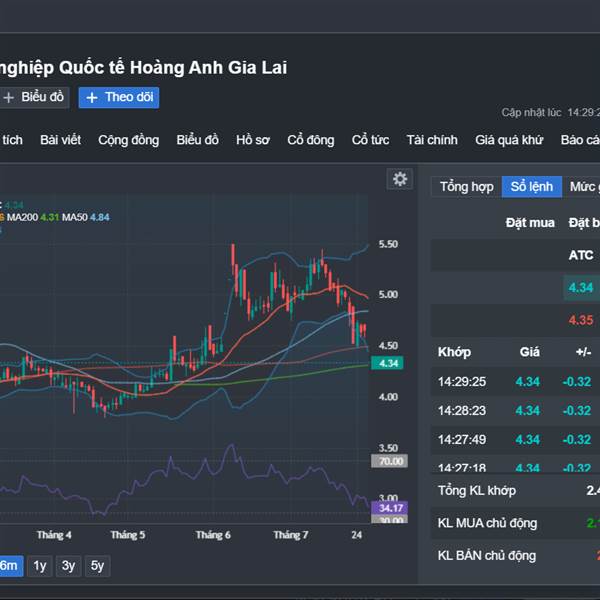600x600 pixels.
Task: Click the KL BÁN chủ động label
Action: pyautogui.click(x=487, y=556)
